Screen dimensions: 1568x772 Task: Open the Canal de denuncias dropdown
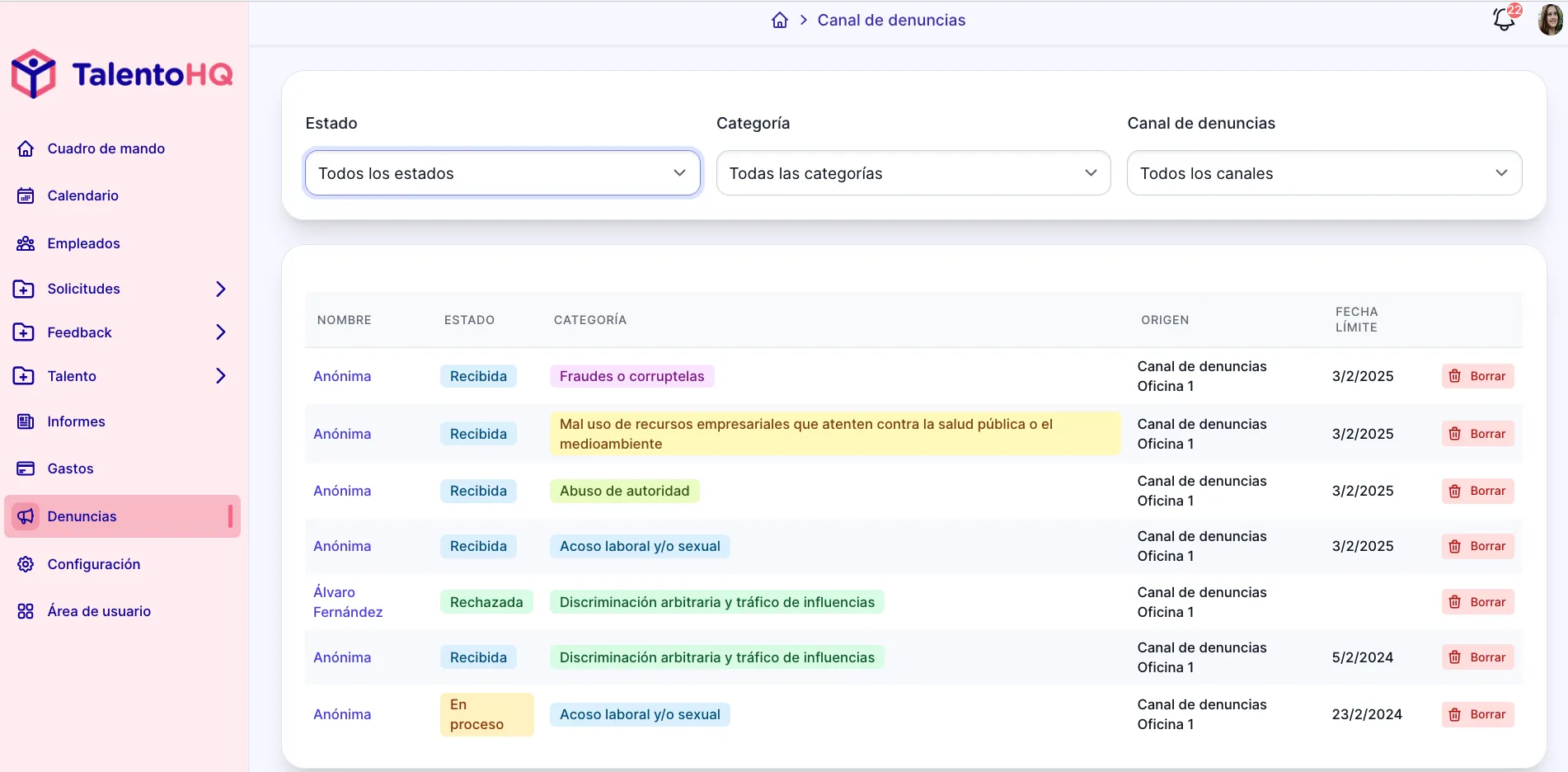point(1323,173)
